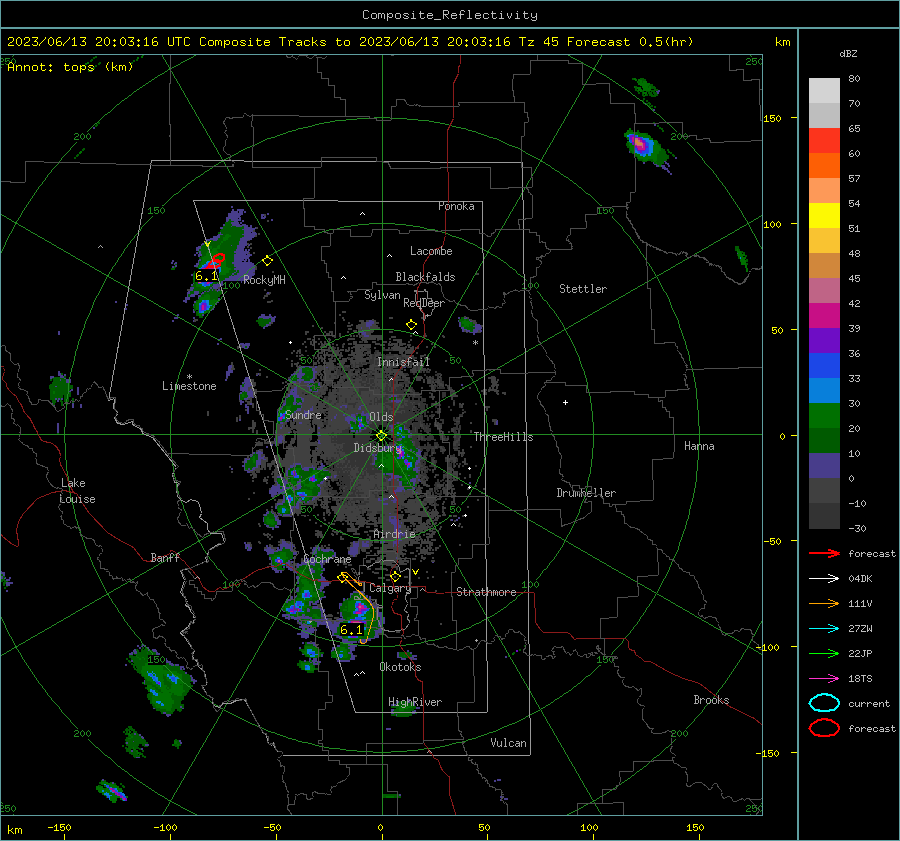Click the Sundre town label
The width and height of the screenshot is (900, 841).
[x=303, y=415]
